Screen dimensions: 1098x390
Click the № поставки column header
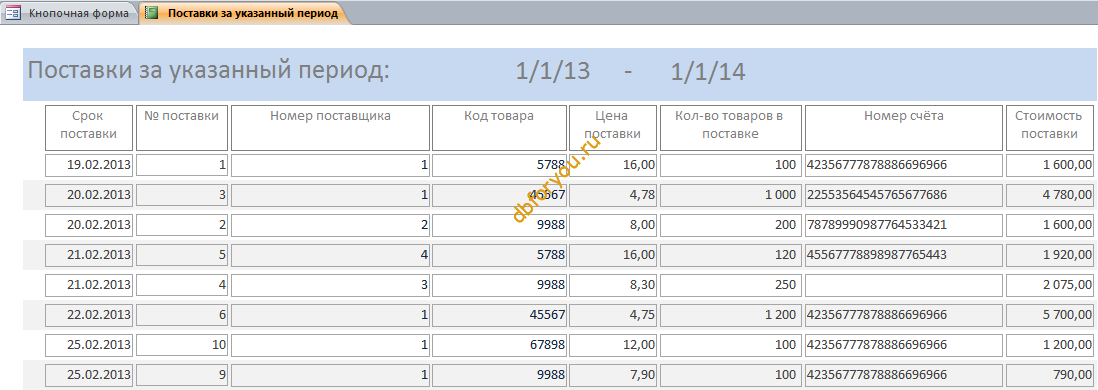(x=182, y=127)
